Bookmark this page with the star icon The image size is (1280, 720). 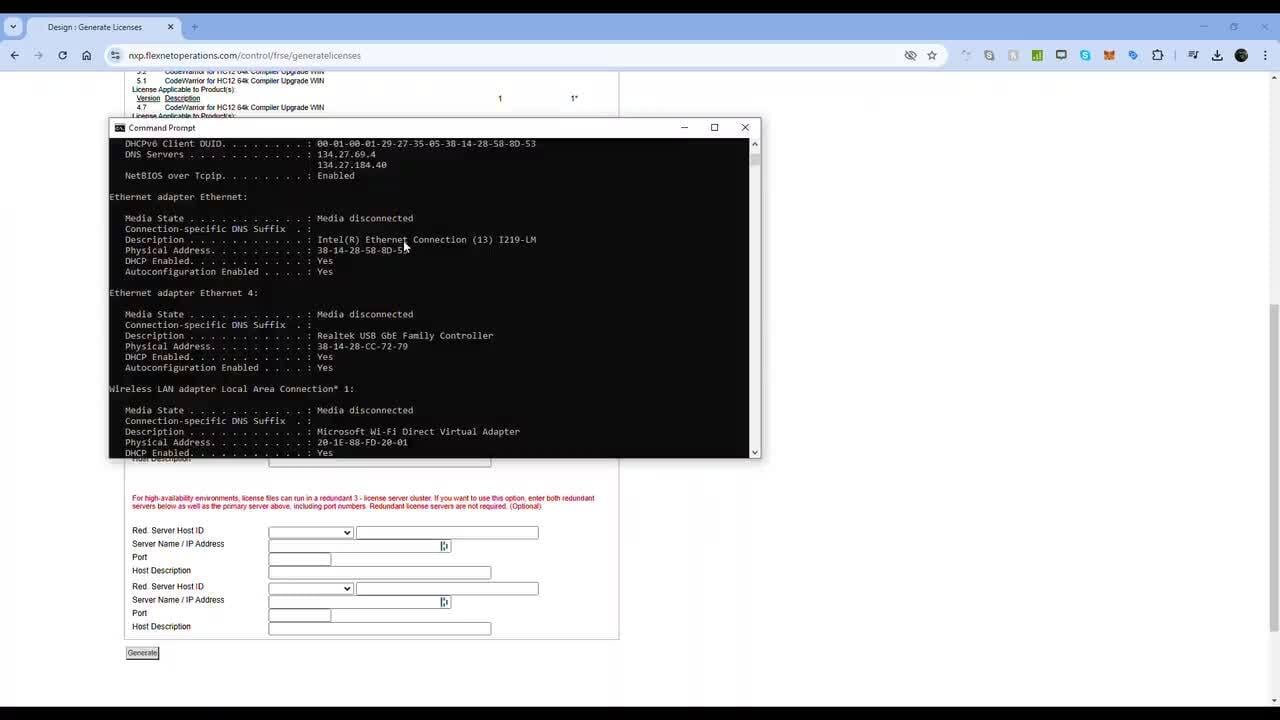932,56
